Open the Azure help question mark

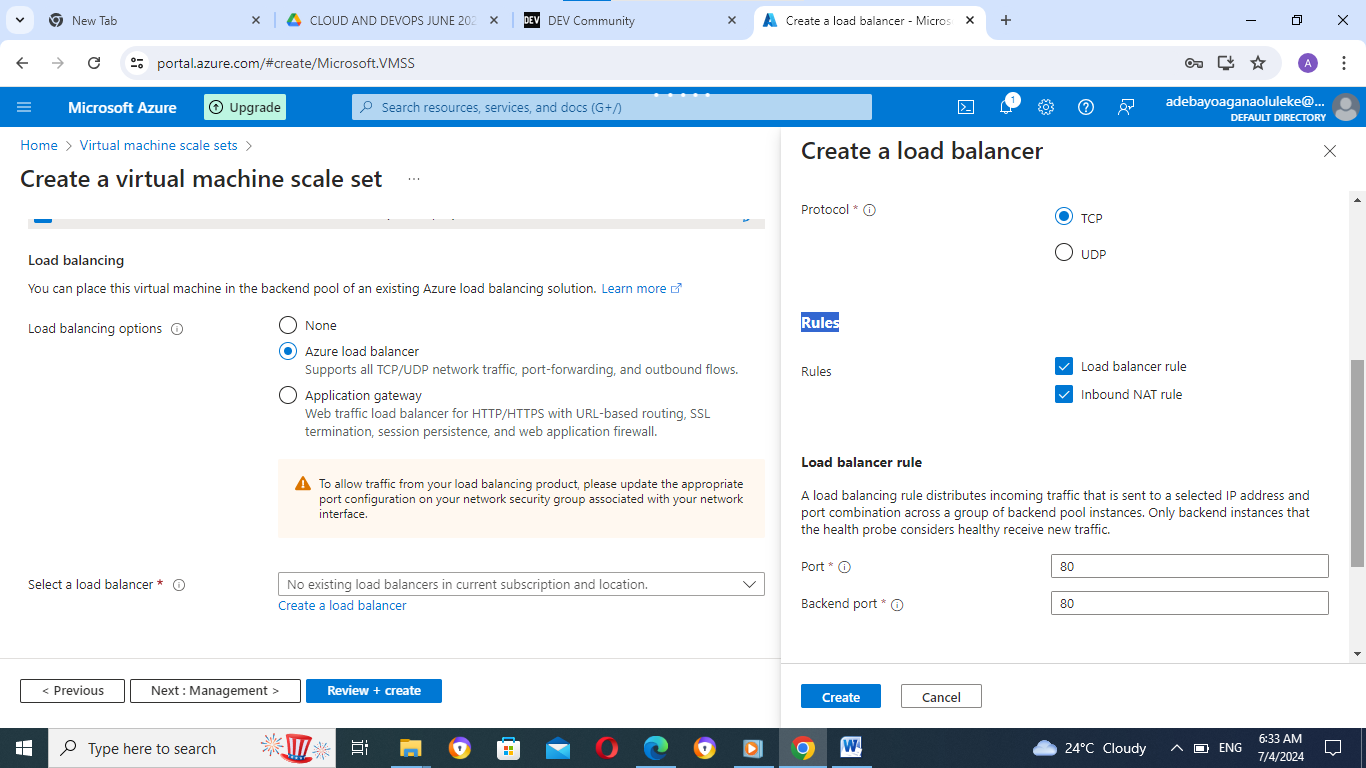click(1086, 107)
